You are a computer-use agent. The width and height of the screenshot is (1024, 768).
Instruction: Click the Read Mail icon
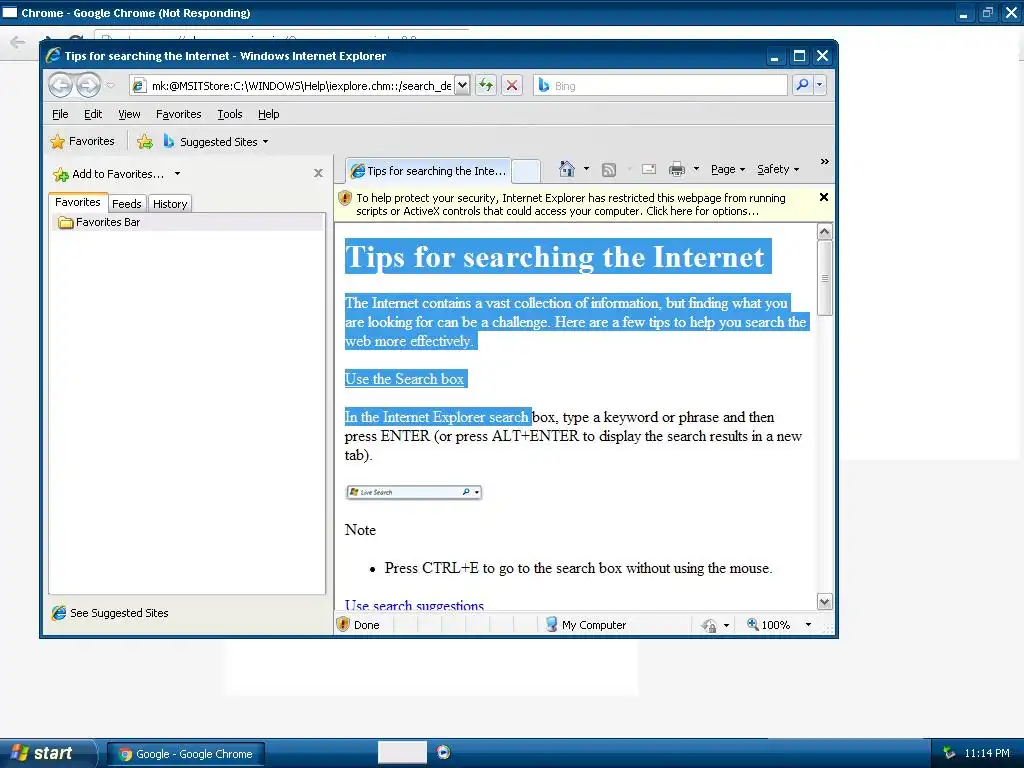(x=648, y=170)
